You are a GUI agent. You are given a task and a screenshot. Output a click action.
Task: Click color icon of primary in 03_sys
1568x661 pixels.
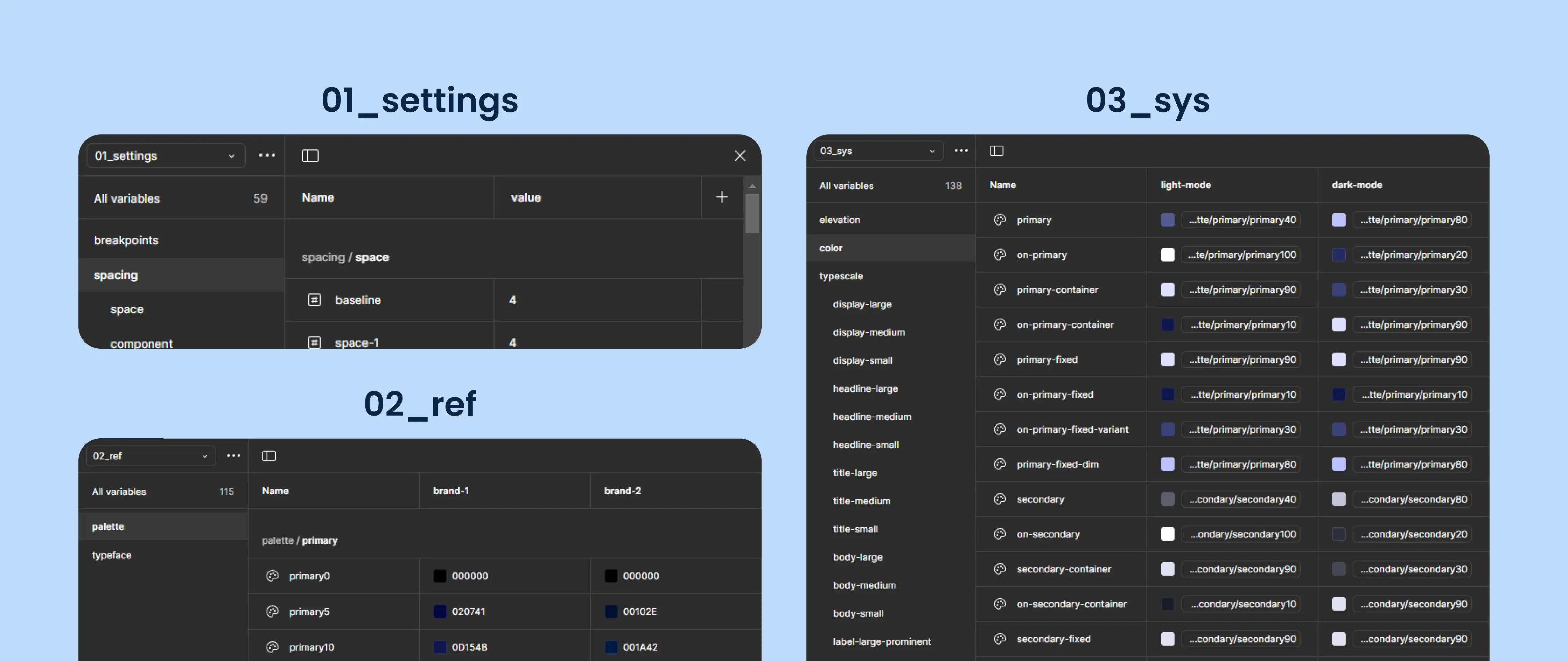pyautogui.click(x=1000, y=220)
